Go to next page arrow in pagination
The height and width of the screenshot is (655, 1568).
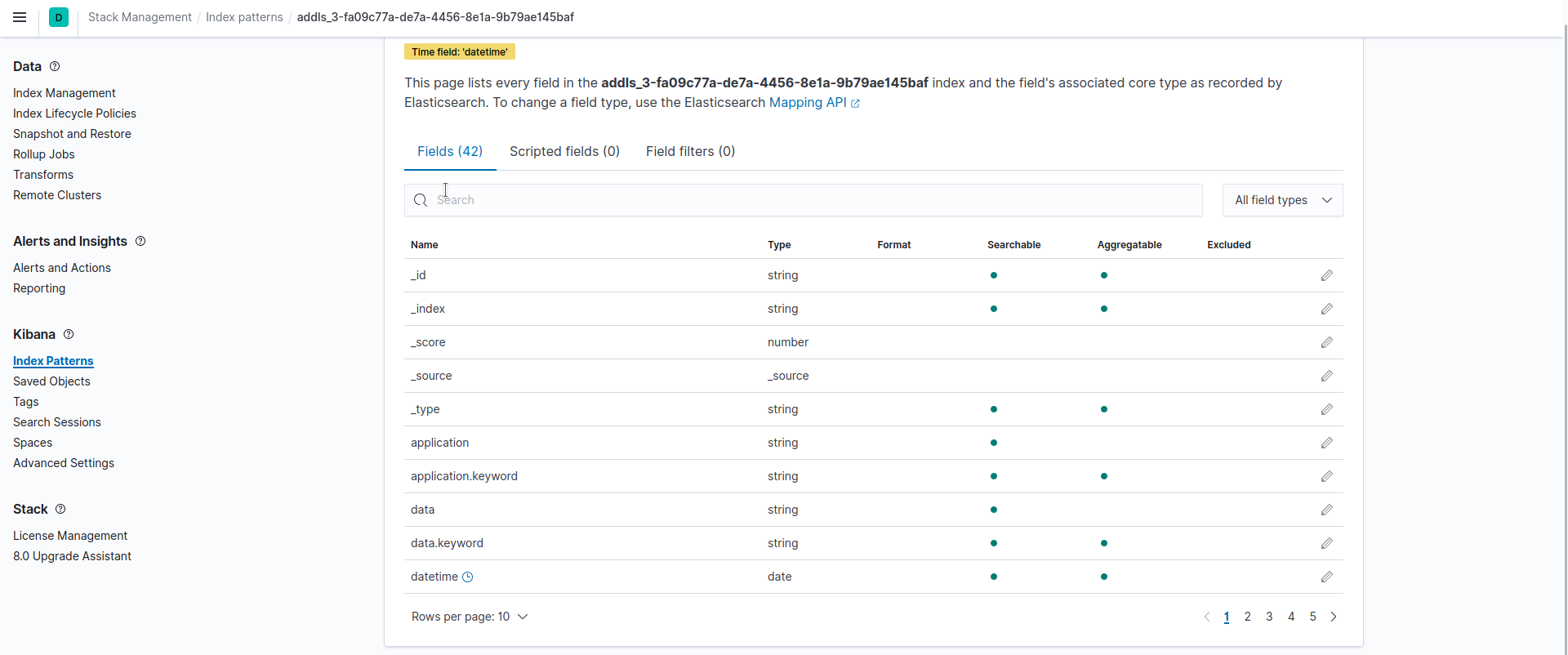pyautogui.click(x=1334, y=617)
